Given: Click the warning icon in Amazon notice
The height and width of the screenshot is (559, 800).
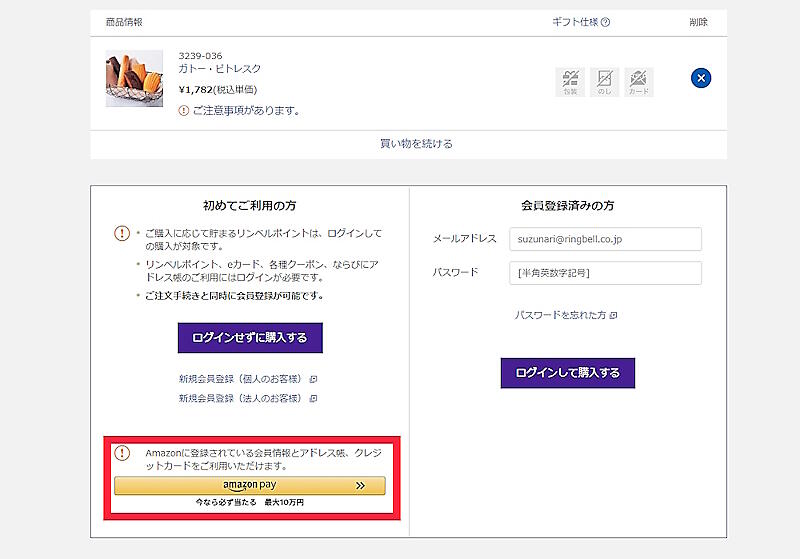Looking at the screenshot, I should [122, 453].
